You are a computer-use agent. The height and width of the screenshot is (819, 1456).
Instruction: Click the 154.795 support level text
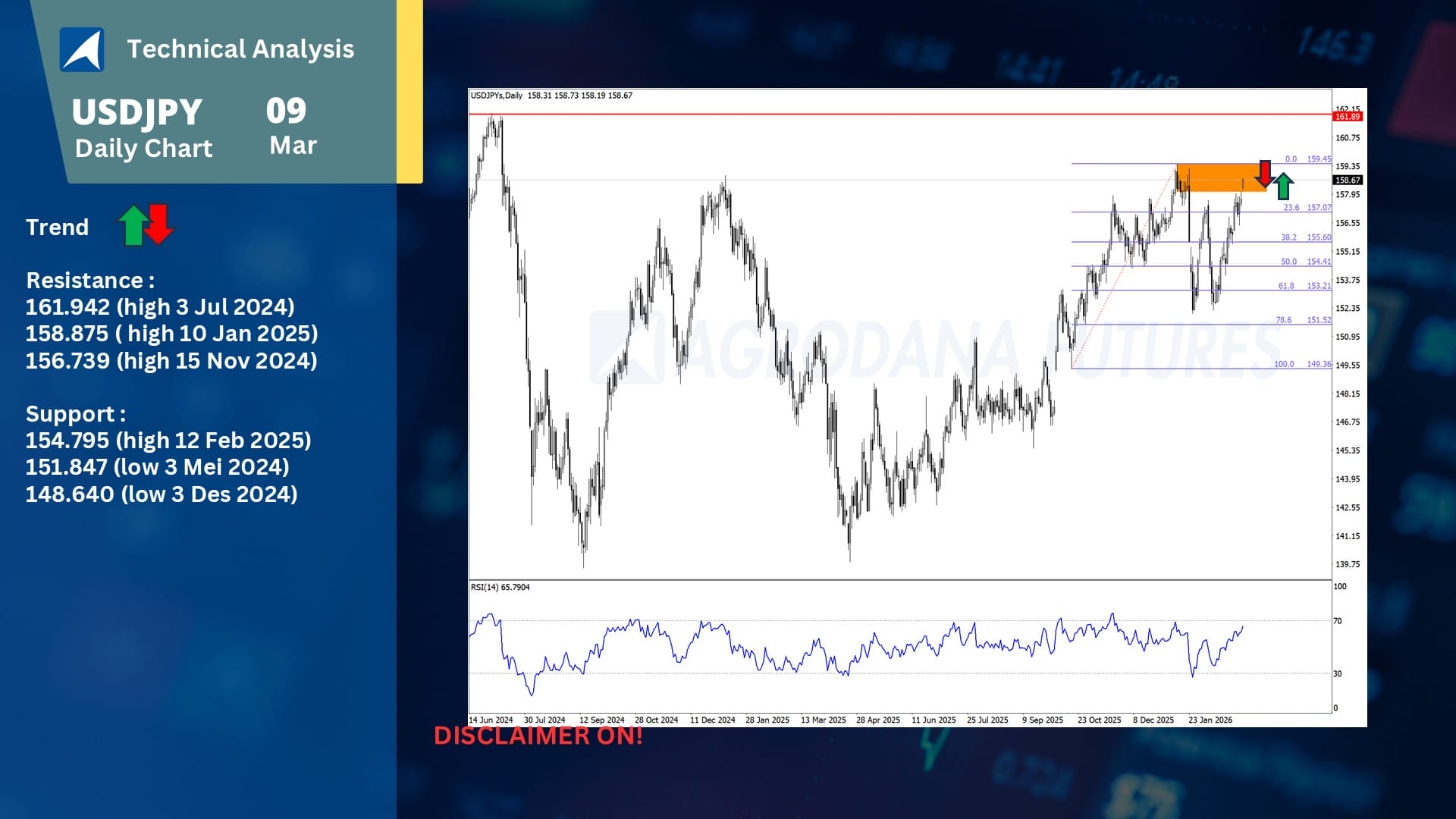point(168,441)
